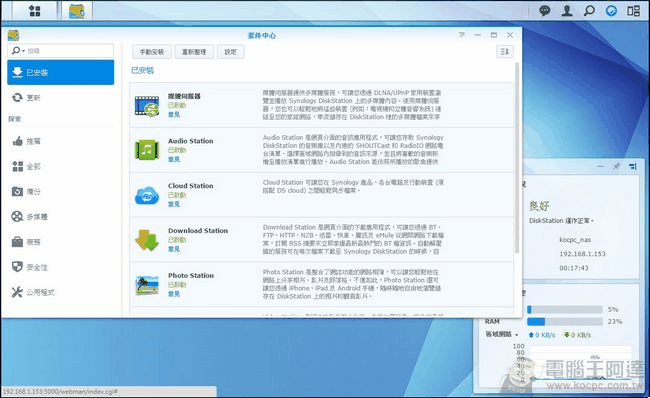The width and height of the screenshot is (650, 398).
Task: Open the notifications speech bubble icon
Action: tap(545, 11)
